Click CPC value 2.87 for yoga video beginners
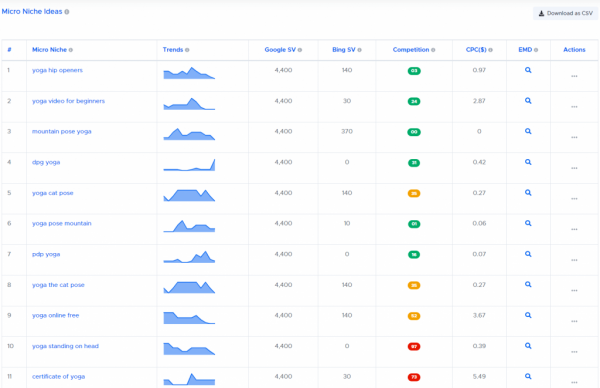The width and height of the screenshot is (600, 388). pyautogui.click(x=479, y=101)
